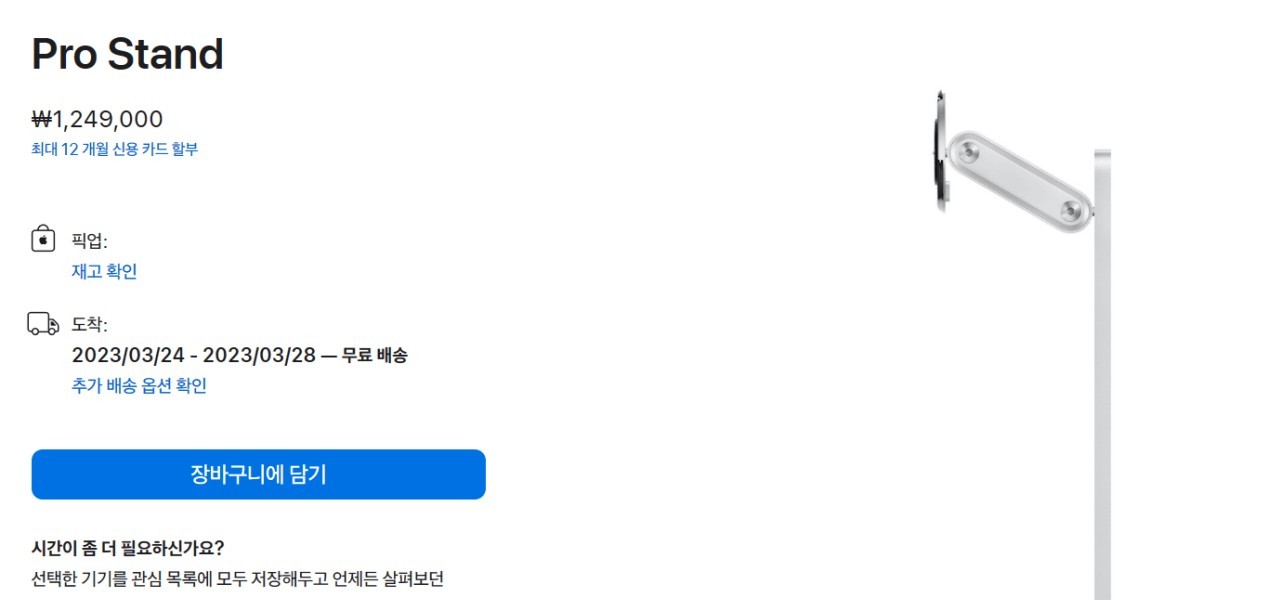This screenshot has height=600, width=1280.
Task: Click the stand's magnetic mounting plate
Action: (941, 152)
